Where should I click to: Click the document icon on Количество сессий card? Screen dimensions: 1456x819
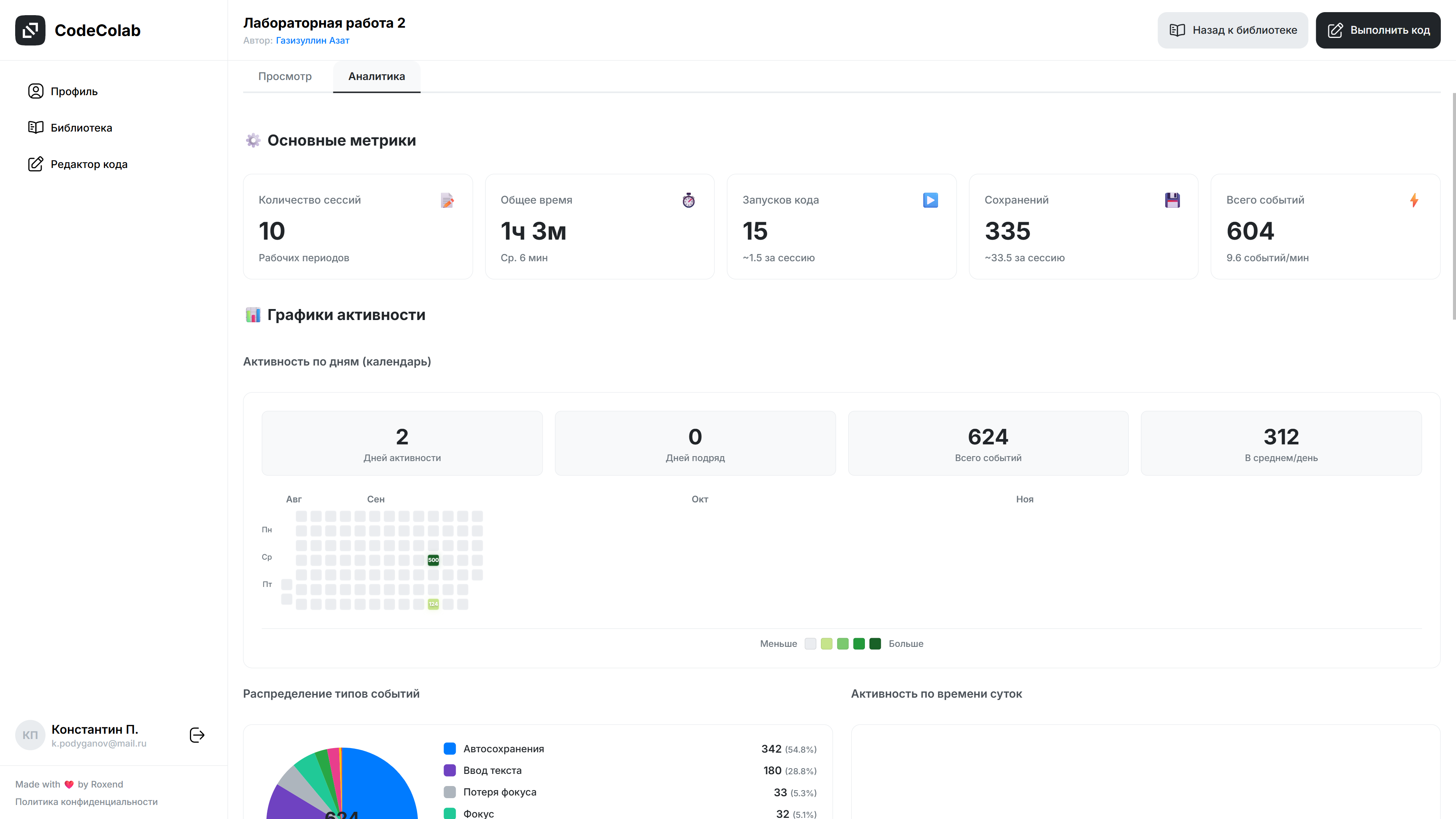tap(448, 200)
